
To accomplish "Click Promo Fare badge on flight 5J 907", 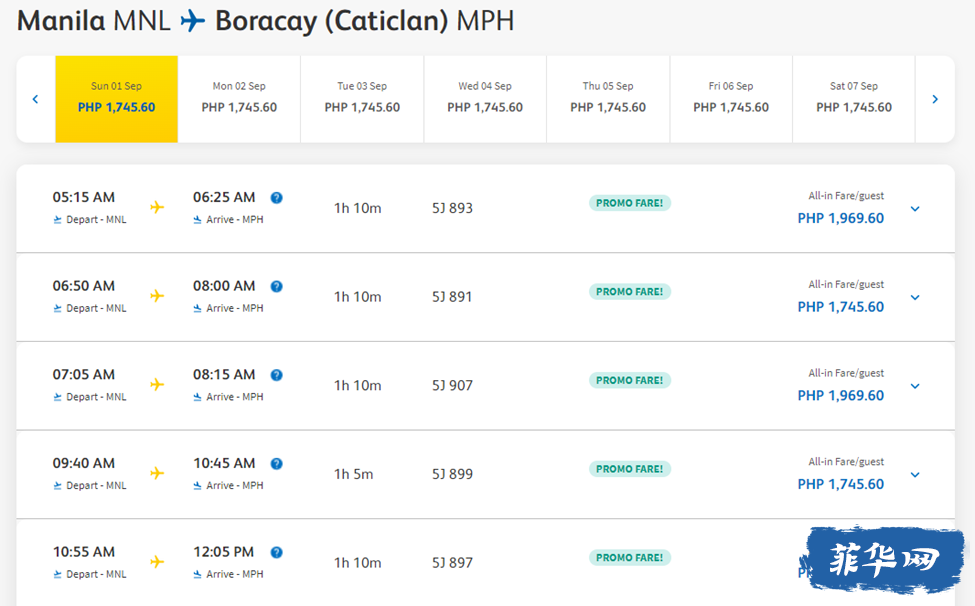I will 629,380.
